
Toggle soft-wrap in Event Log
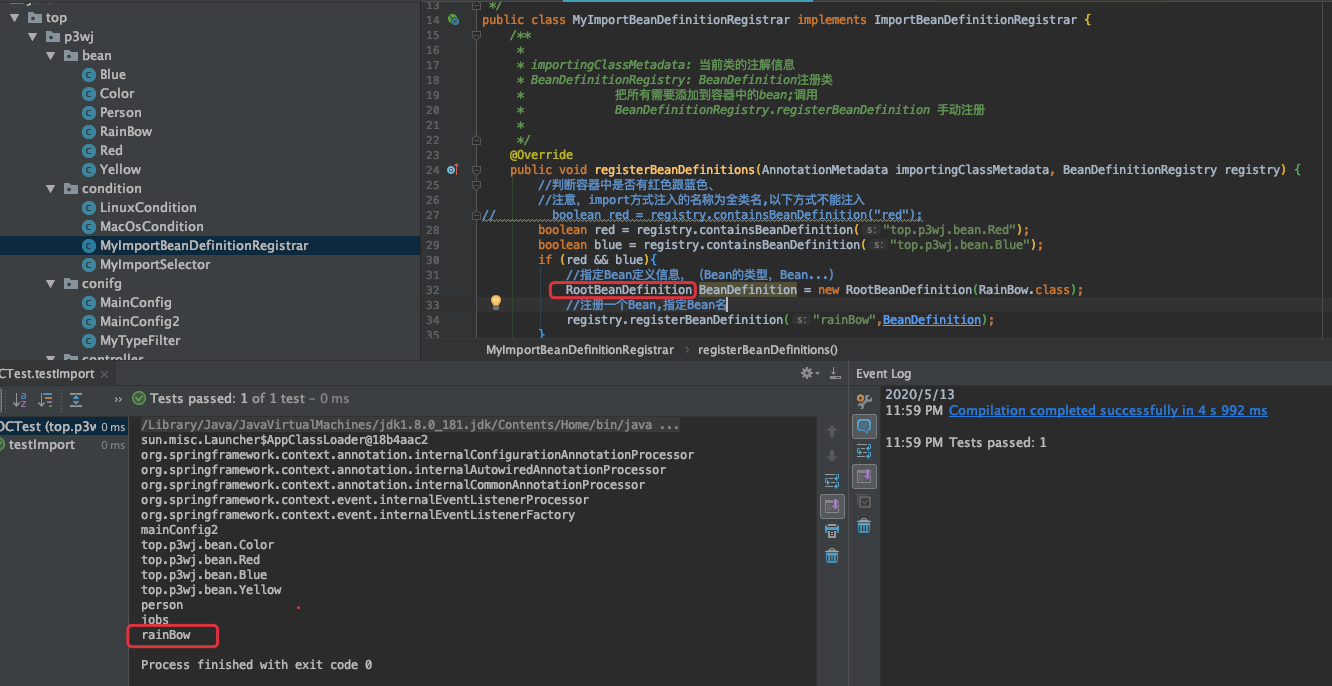click(x=865, y=451)
